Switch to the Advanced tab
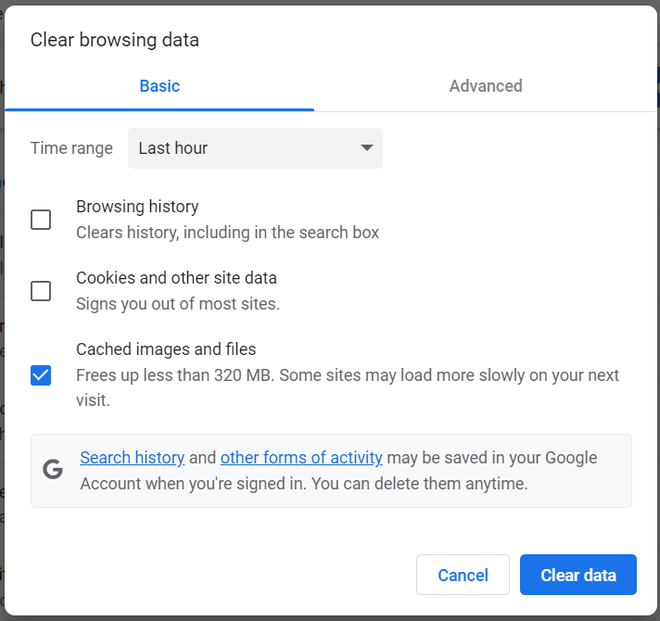Image resolution: width=660 pixels, height=621 pixels. (485, 86)
